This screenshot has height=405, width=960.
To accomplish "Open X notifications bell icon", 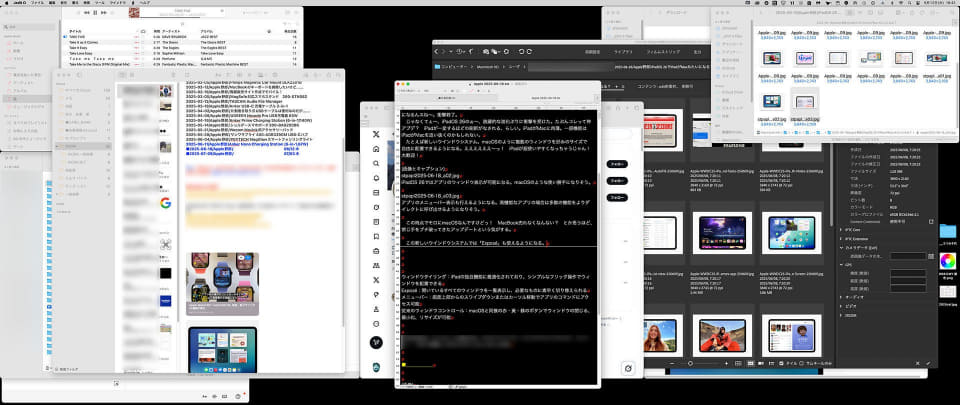I will [x=376, y=178].
